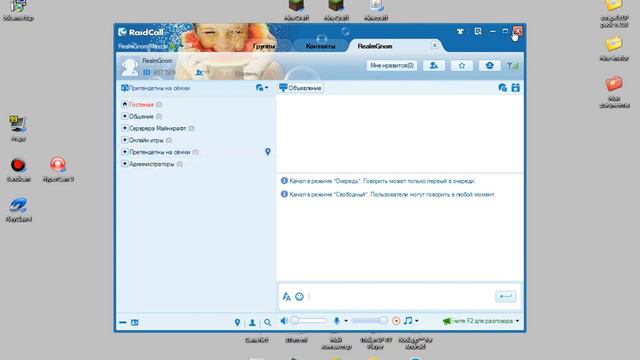Screen dimensions: 640x360
Task: Mute the microphone icon
Action: point(337,321)
